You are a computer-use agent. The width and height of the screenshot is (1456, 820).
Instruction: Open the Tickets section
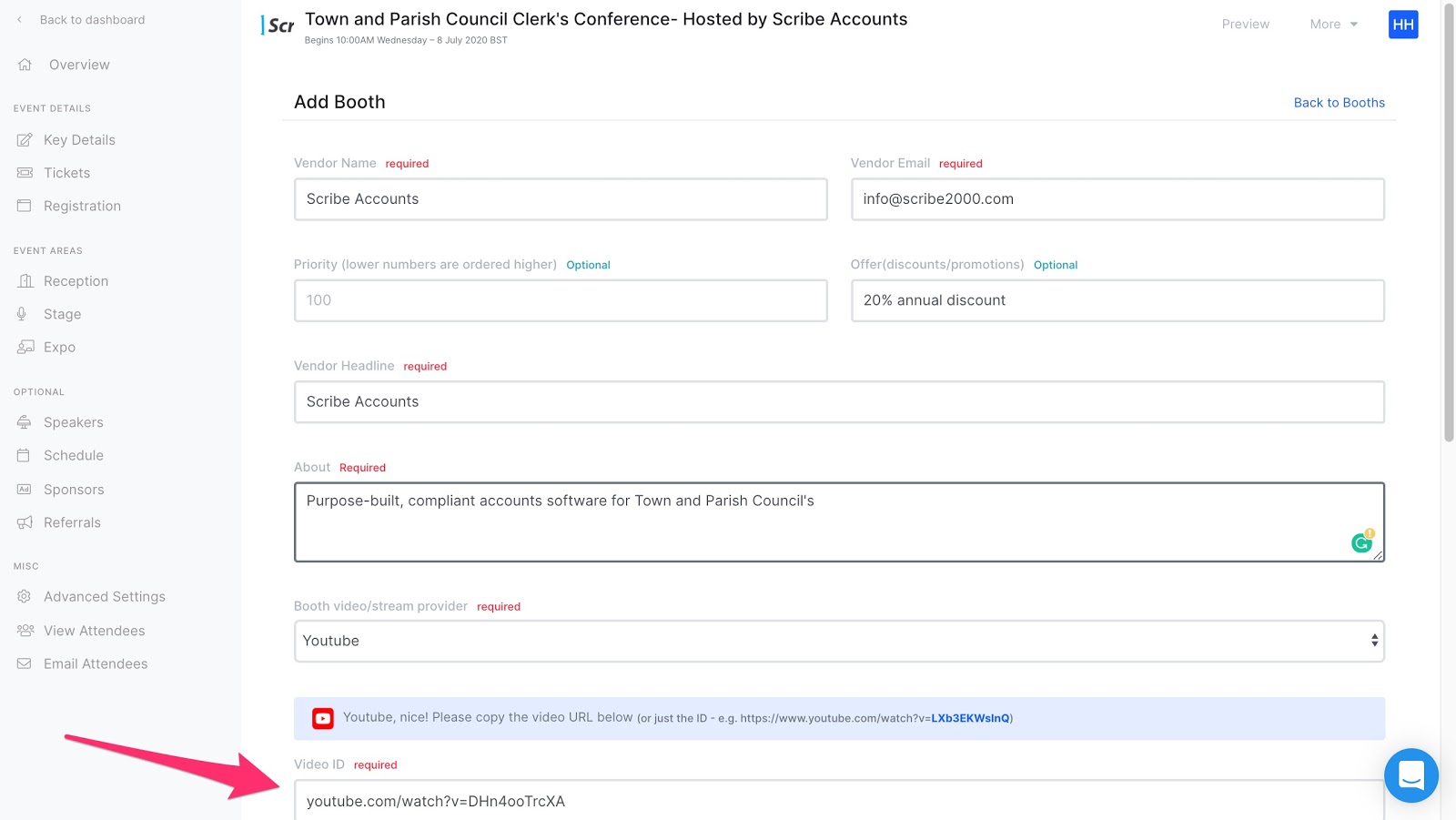66,173
